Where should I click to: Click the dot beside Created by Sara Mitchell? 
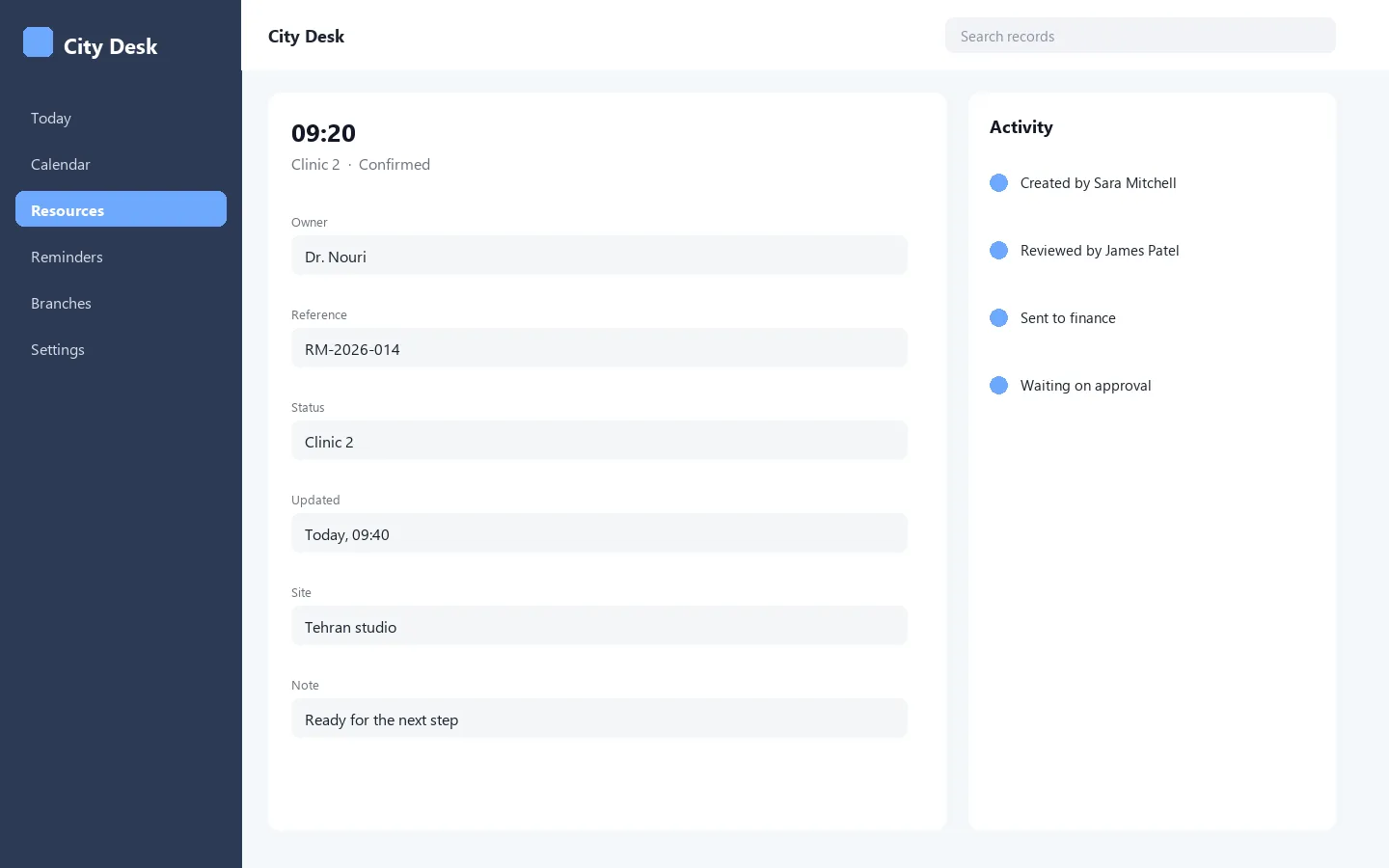click(998, 183)
